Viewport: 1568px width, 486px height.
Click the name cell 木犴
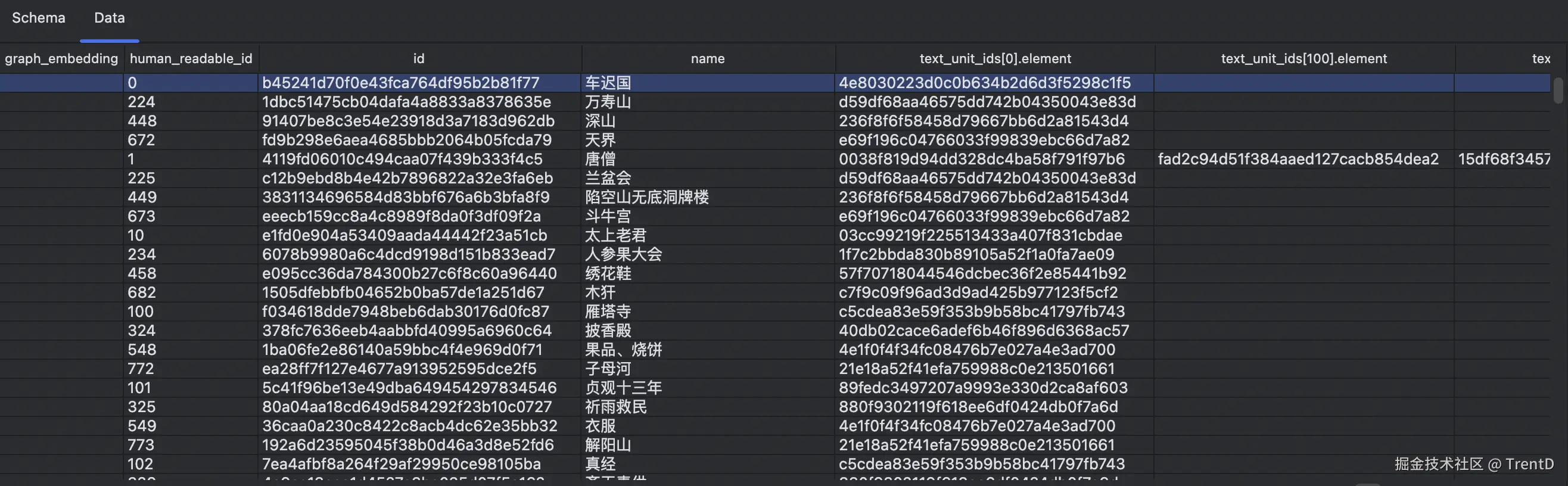pos(708,292)
